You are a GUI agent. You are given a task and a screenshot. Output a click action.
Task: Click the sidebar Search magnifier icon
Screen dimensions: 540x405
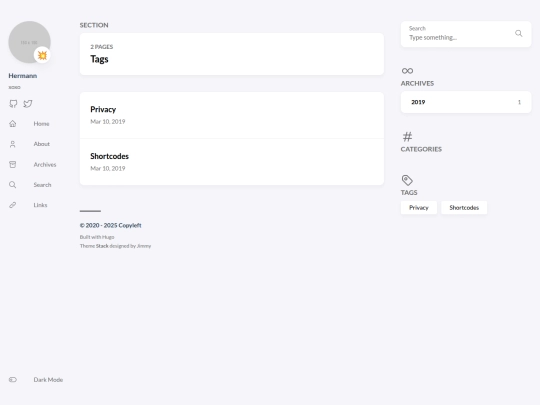(x=13, y=185)
